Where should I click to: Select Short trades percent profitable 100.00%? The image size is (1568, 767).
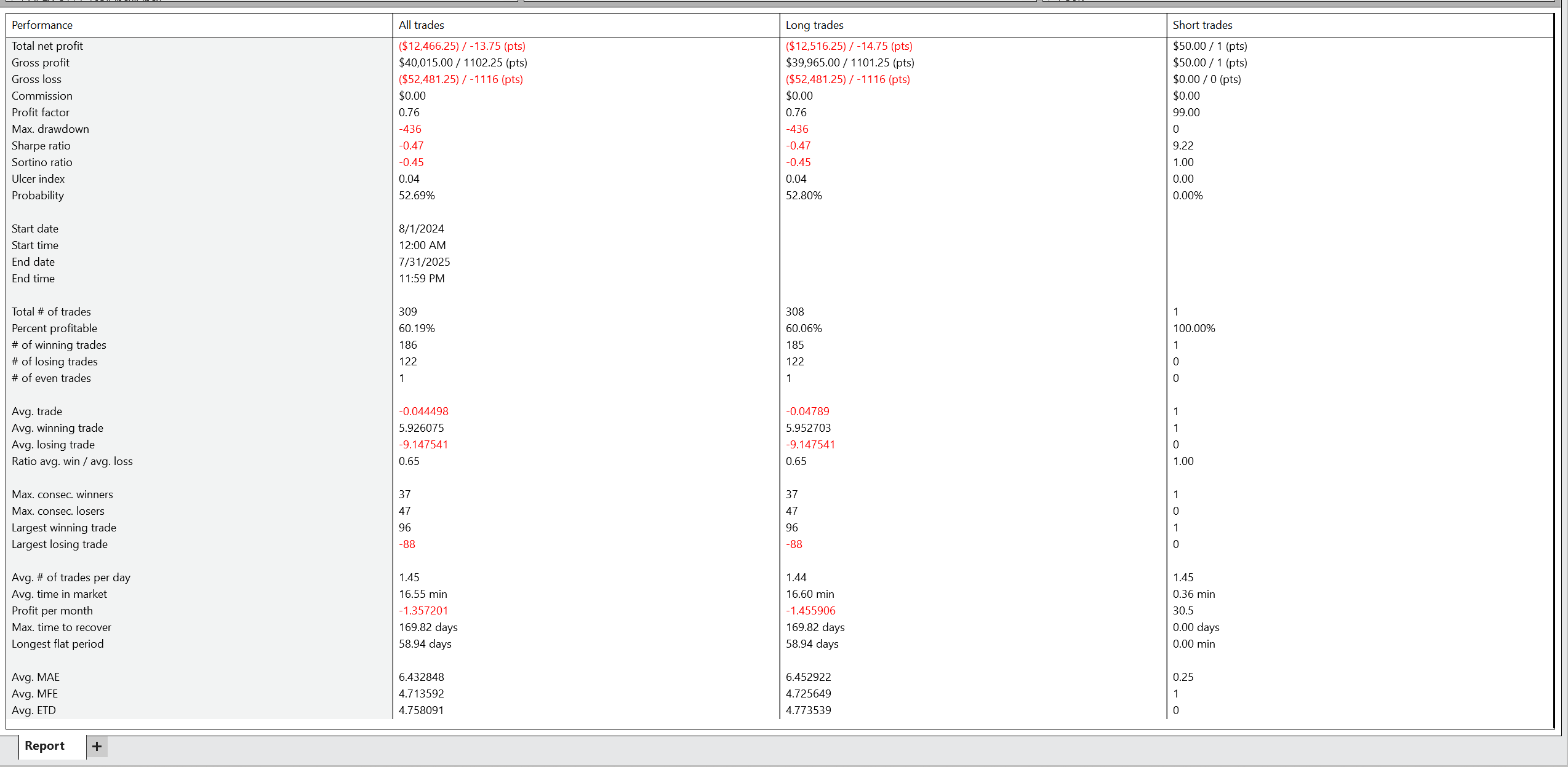[1194, 328]
